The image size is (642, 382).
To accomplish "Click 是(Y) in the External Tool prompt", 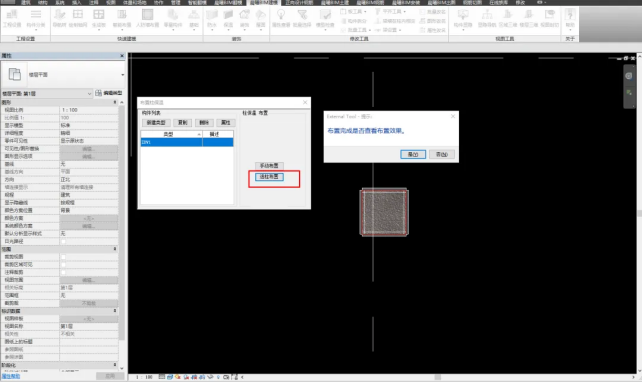I will click(413, 154).
